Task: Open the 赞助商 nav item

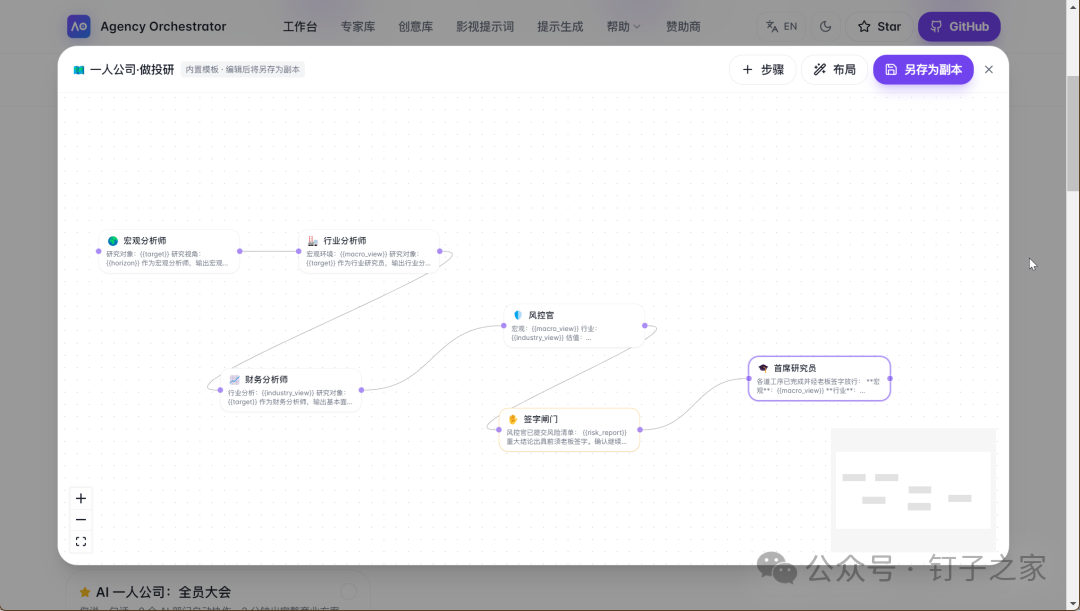Action: tap(683, 26)
